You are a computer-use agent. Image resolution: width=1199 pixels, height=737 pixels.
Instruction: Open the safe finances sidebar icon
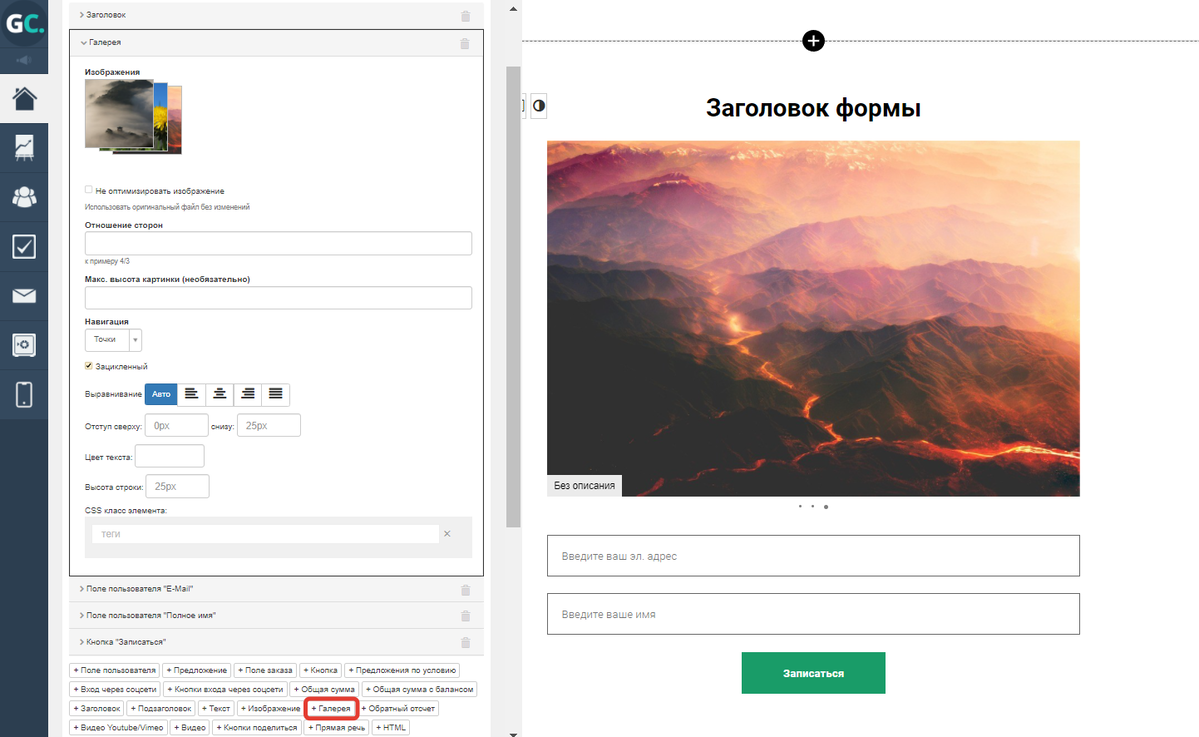24,345
